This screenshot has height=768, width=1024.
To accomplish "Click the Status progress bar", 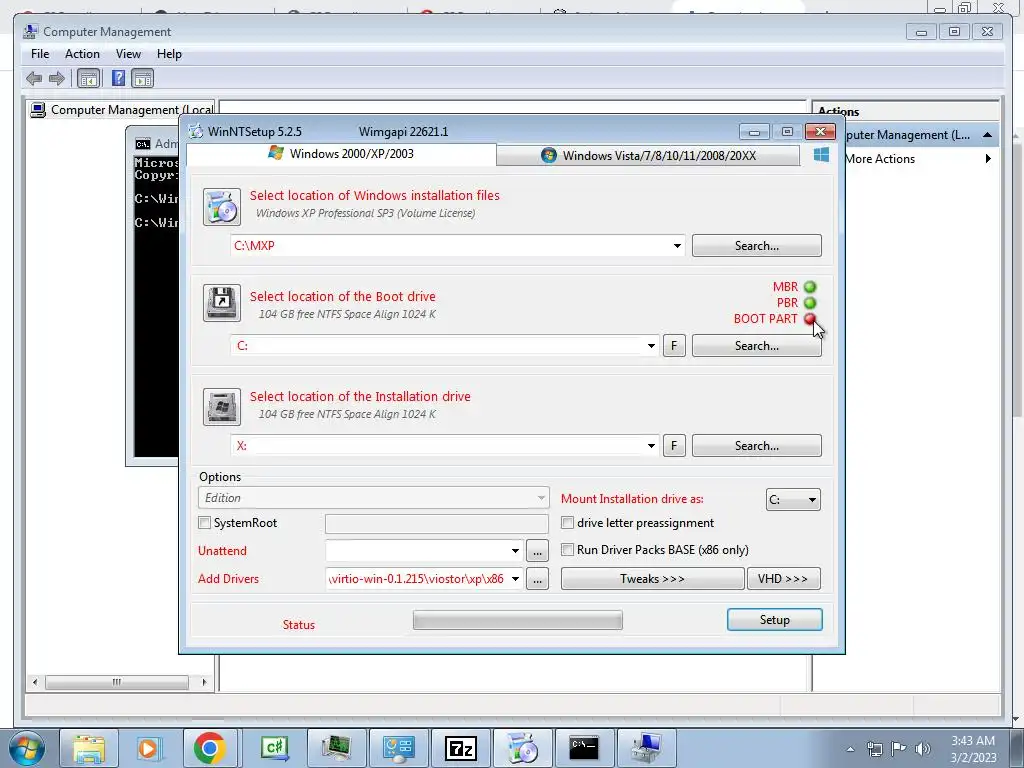I will 518,620.
